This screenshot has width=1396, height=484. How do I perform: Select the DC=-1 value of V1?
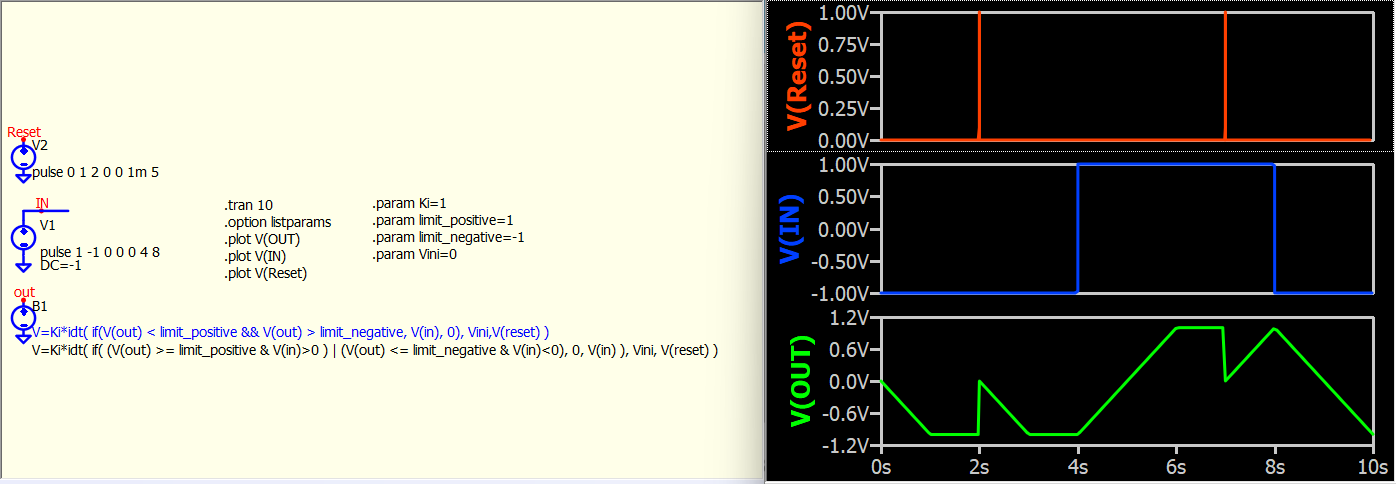click(x=60, y=265)
